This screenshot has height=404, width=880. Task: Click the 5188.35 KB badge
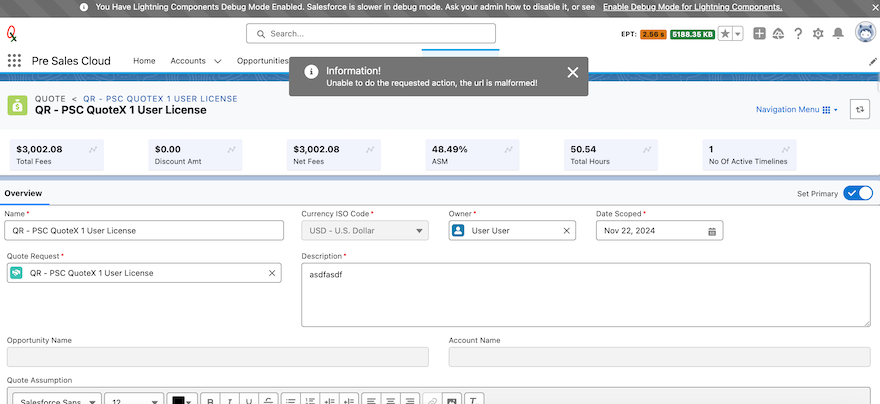[693, 34]
